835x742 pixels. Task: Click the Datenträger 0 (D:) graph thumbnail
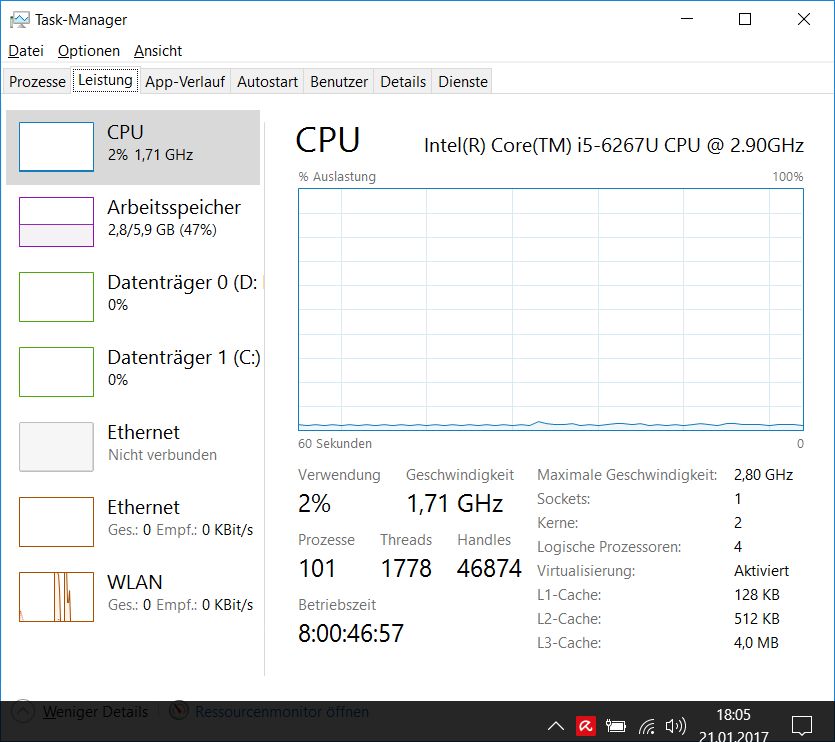[x=56, y=297]
